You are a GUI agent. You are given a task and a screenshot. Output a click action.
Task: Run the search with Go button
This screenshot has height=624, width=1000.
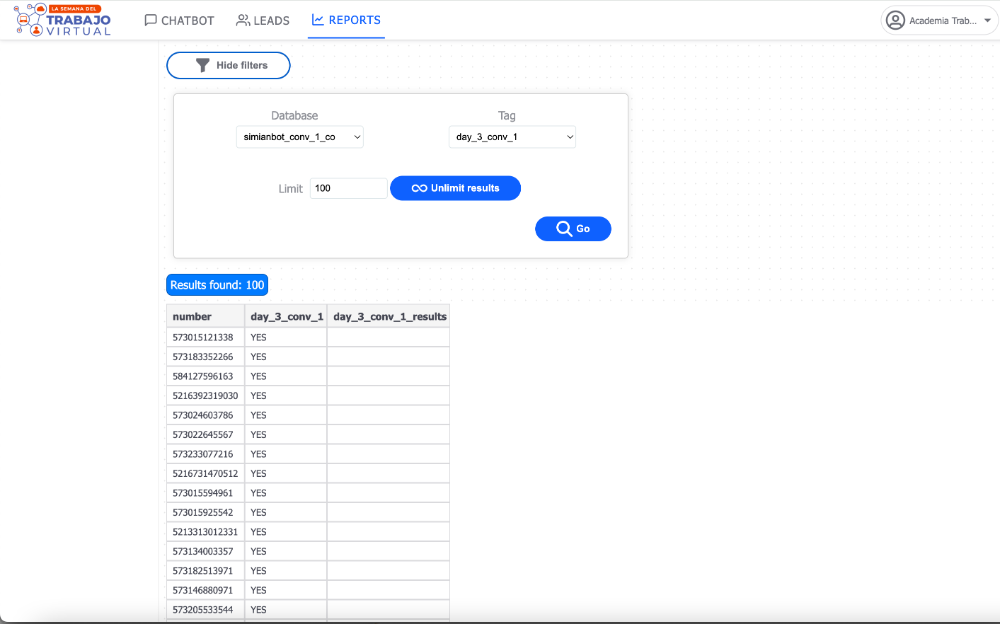(x=573, y=228)
